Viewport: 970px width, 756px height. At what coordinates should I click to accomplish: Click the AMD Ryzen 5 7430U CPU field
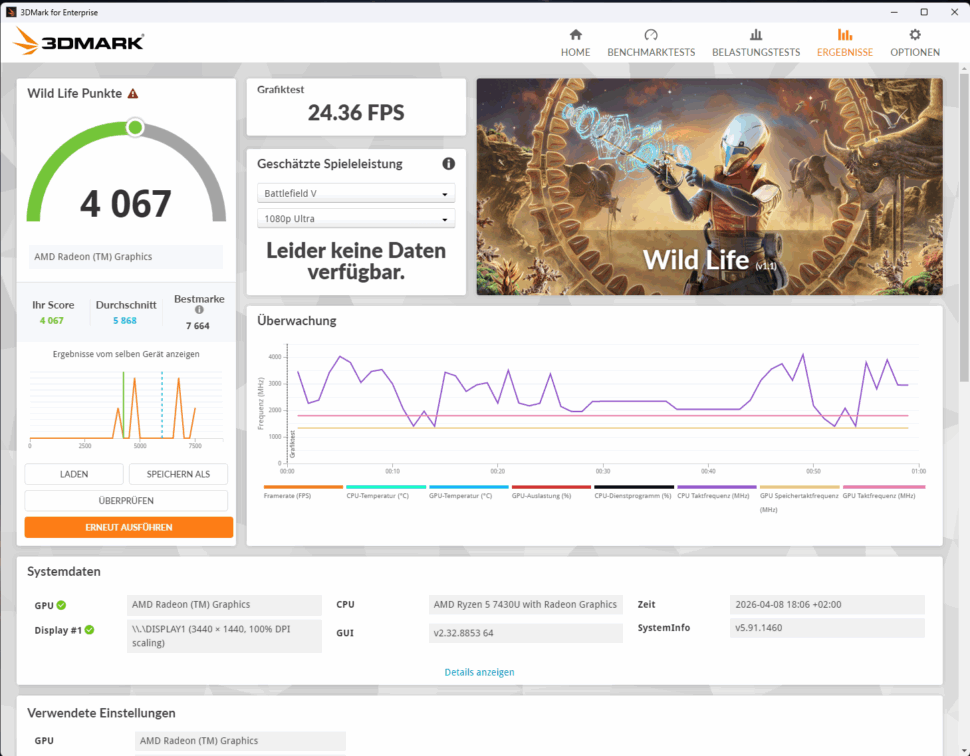pyautogui.click(x=525, y=604)
